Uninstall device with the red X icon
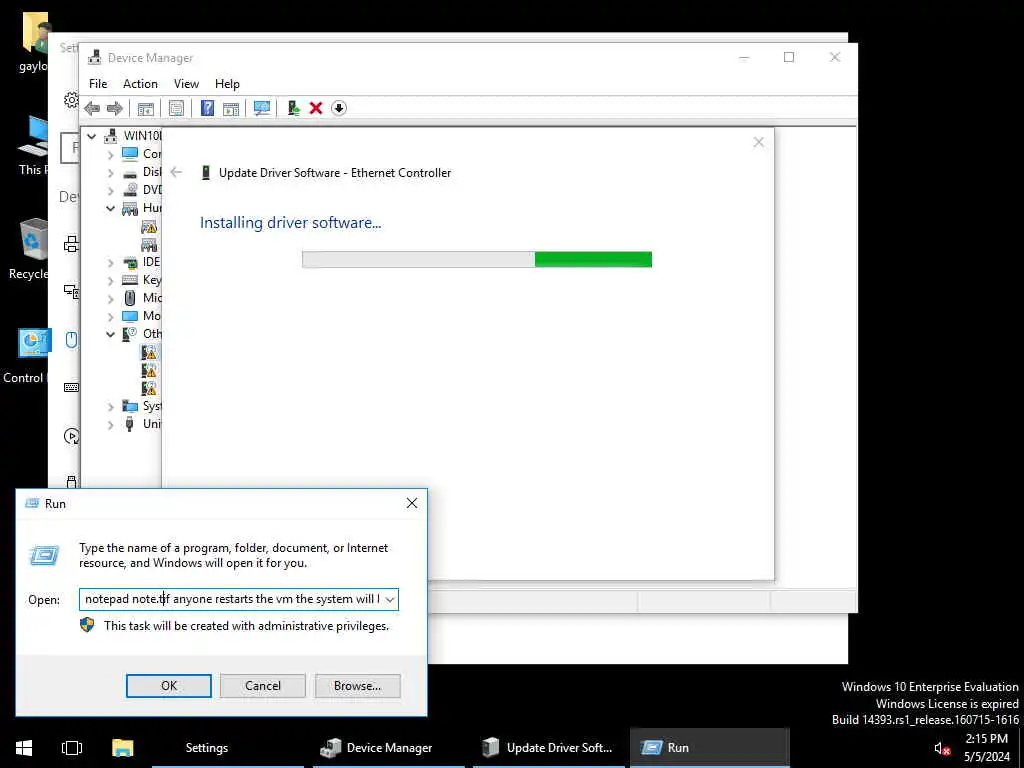 point(316,108)
